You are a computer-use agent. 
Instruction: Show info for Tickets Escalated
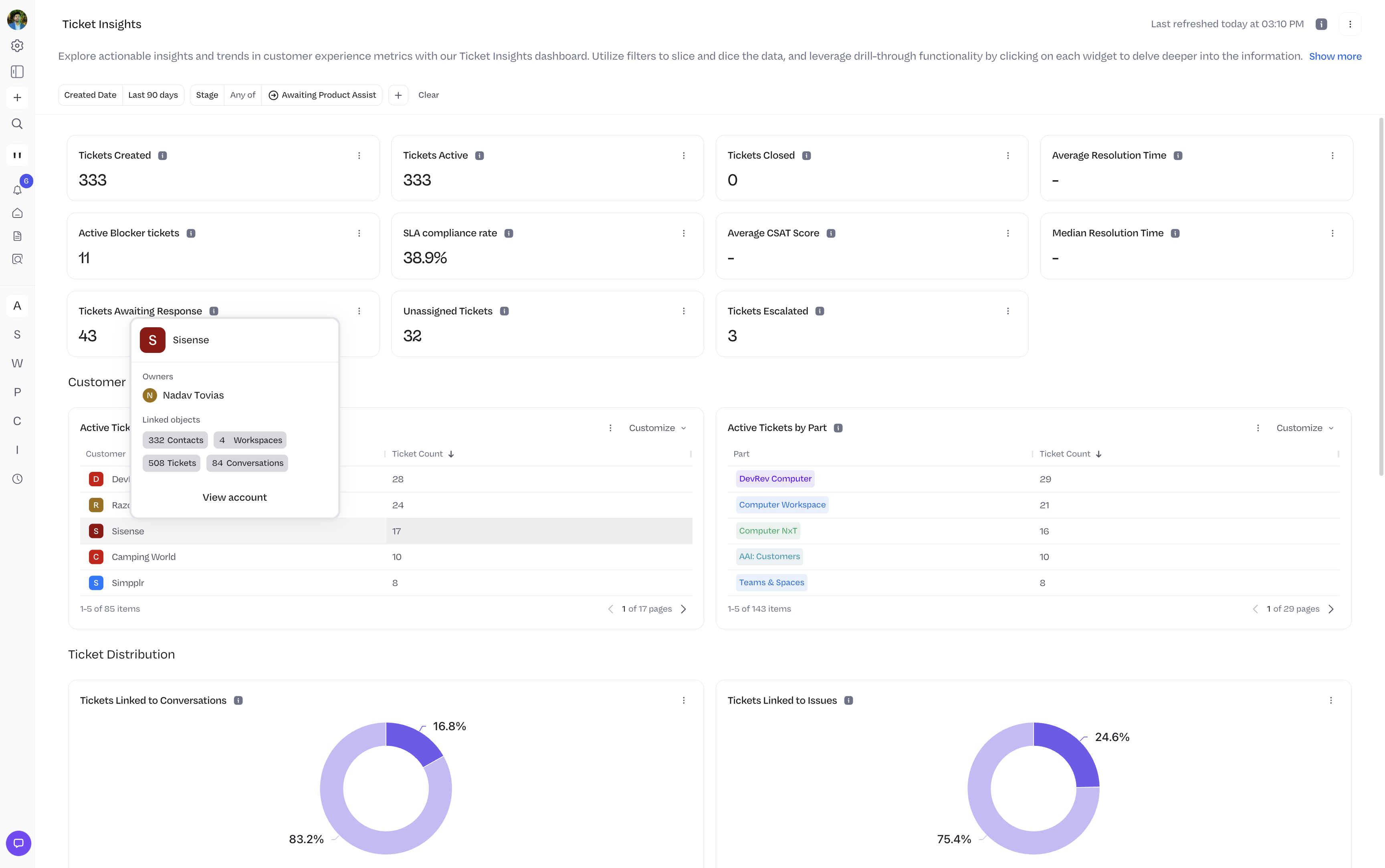(x=820, y=311)
